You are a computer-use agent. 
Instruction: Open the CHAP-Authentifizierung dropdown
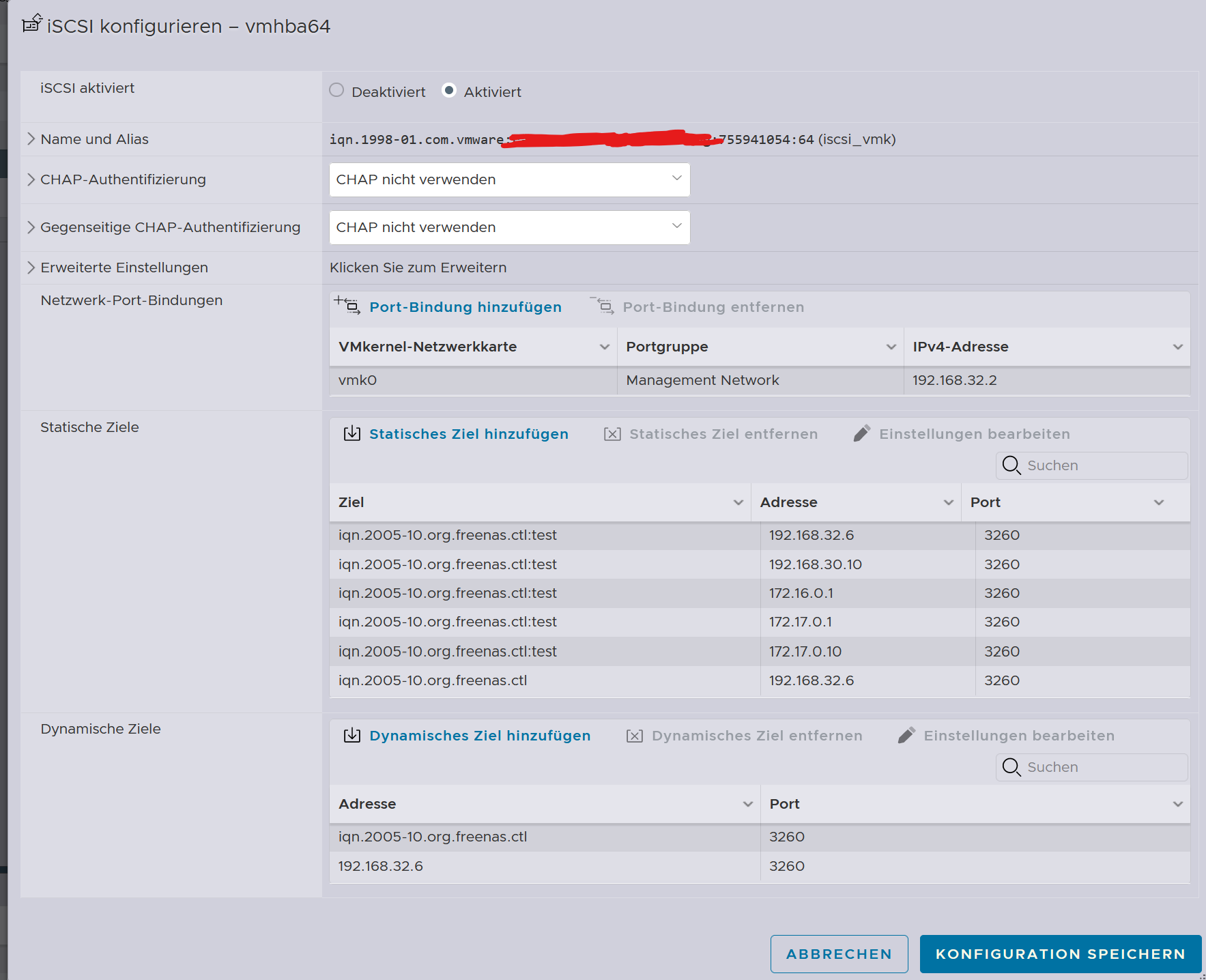pos(509,179)
